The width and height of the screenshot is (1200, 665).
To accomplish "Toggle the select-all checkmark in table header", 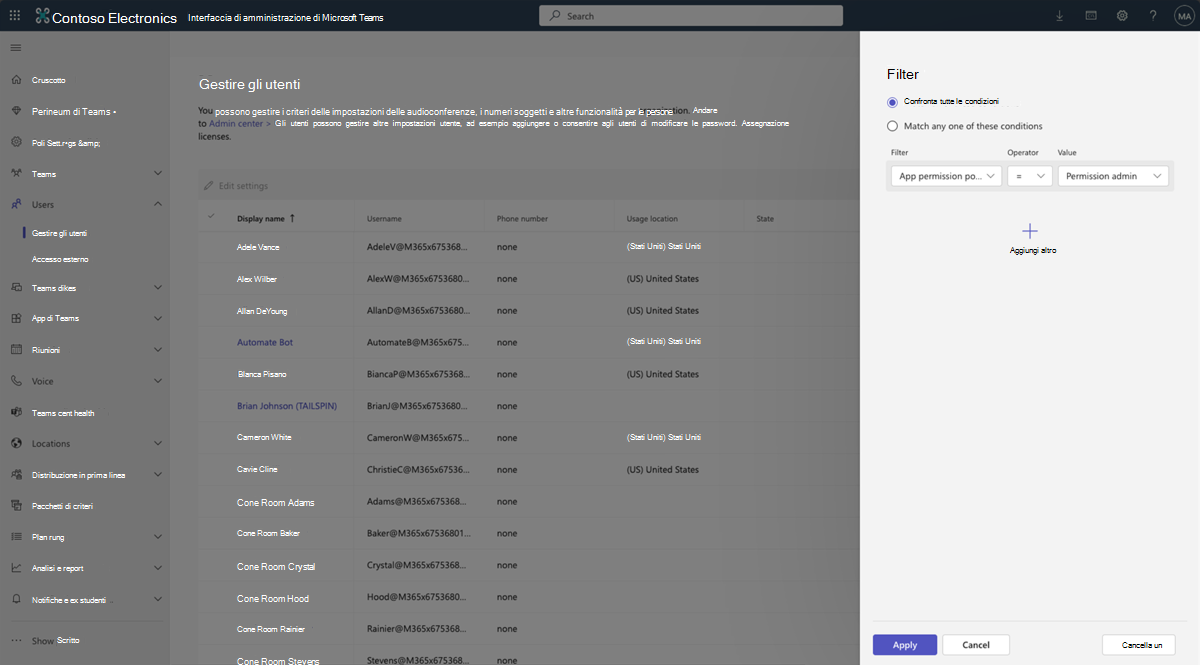I will [x=211, y=217].
